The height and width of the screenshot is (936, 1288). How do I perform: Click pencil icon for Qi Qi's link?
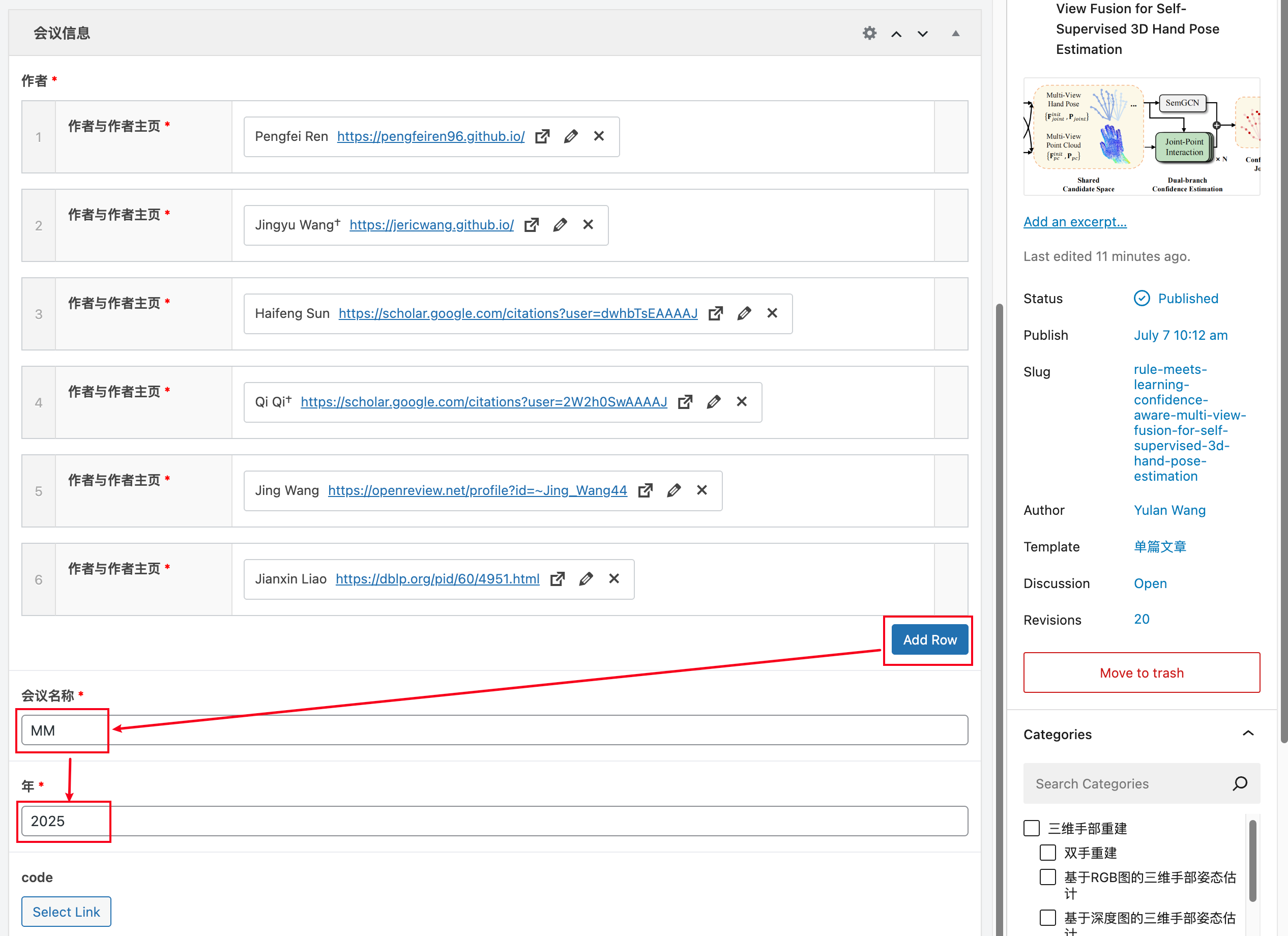tap(713, 401)
